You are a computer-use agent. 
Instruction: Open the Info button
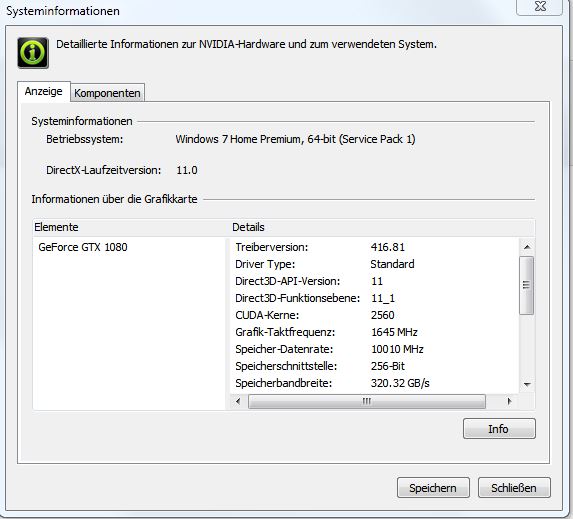coord(499,429)
